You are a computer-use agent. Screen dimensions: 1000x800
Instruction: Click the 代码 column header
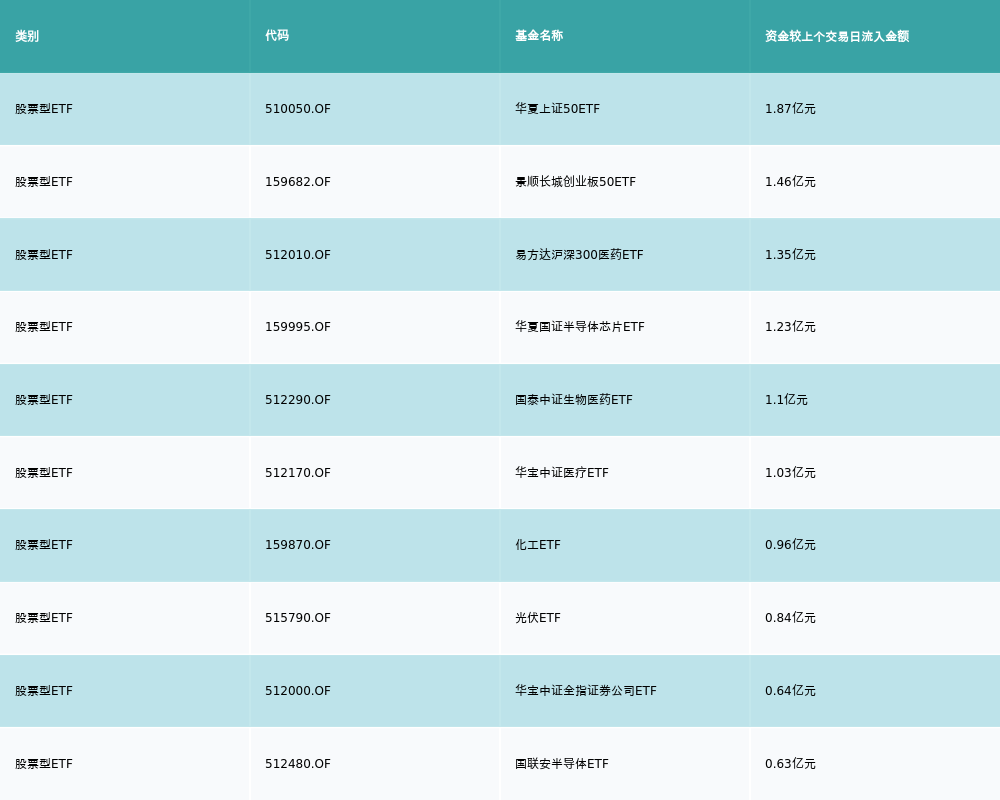[x=277, y=36]
